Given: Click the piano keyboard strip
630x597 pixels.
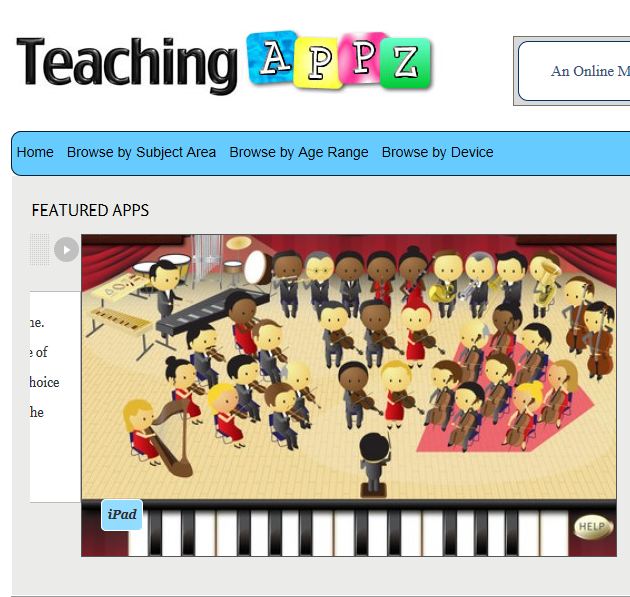Looking at the screenshot, I should (x=349, y=529).
